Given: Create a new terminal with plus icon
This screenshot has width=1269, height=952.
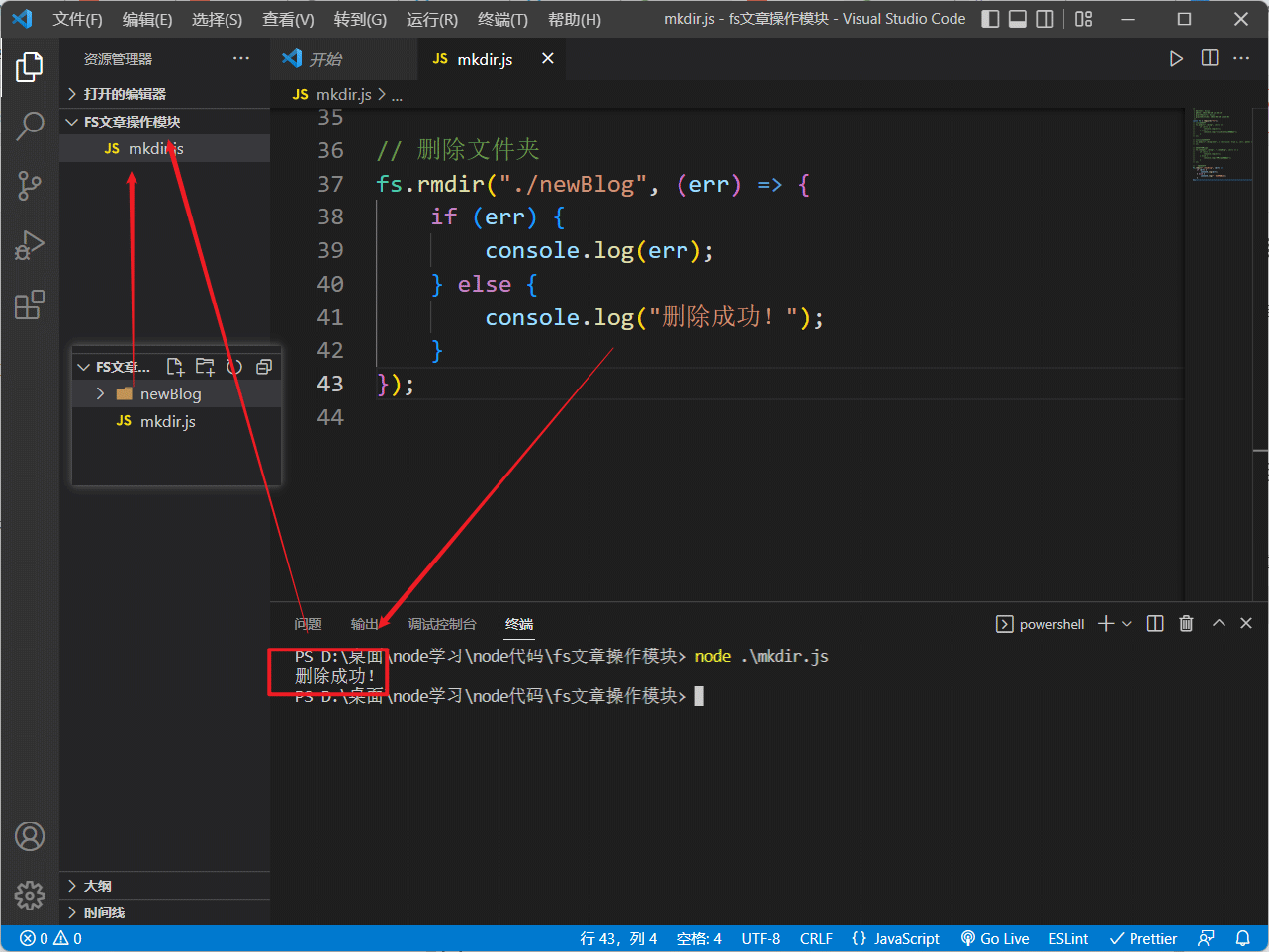Looking at the screenshot, I should click(x=1106, y=623).
